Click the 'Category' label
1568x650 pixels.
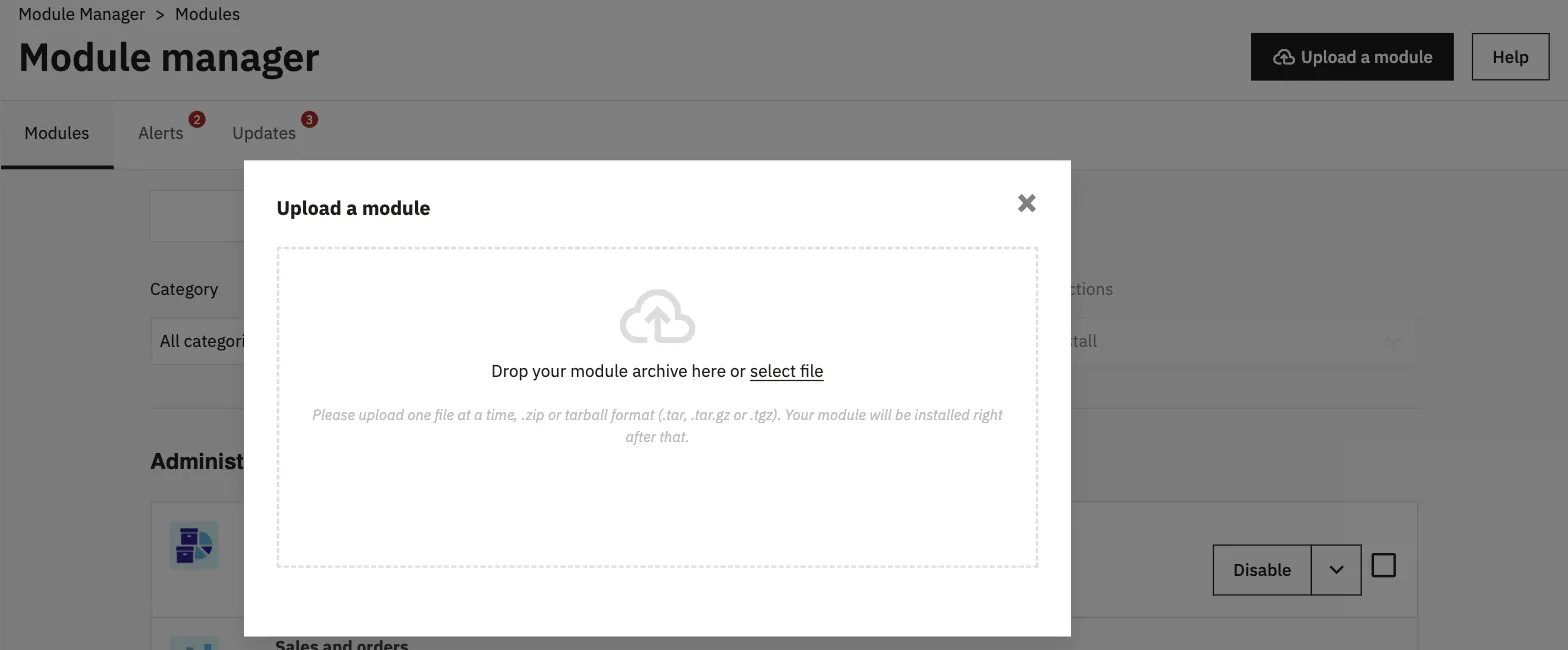pos(184,289)
